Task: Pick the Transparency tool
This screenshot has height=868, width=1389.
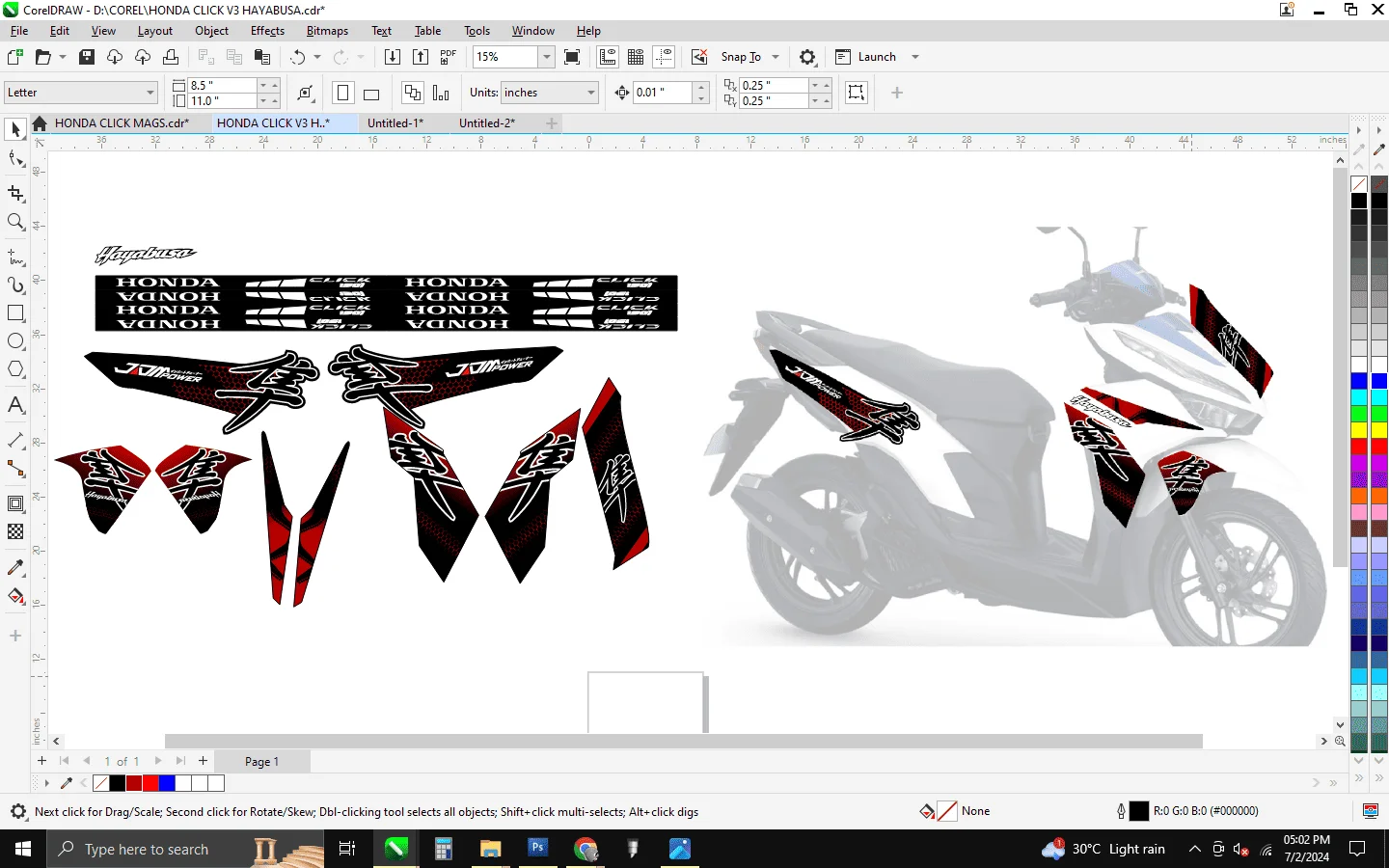Action: click(15, 531)
